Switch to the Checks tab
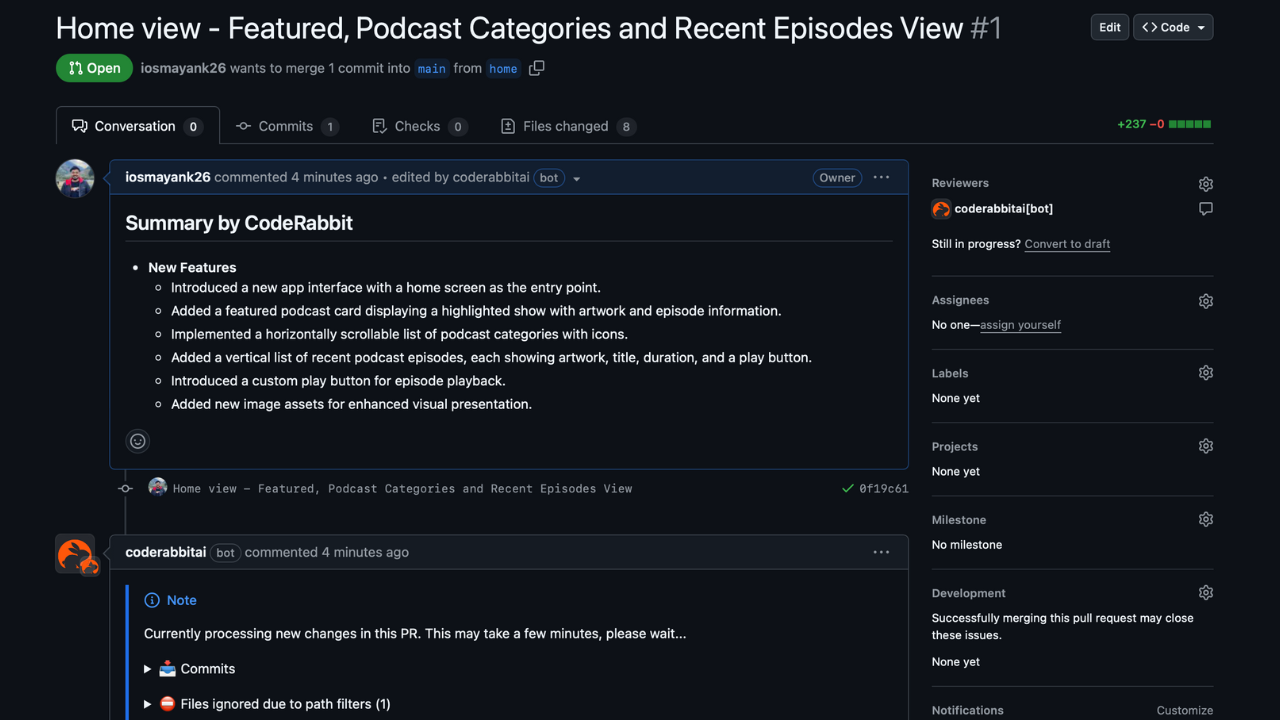 pos(419,126)
